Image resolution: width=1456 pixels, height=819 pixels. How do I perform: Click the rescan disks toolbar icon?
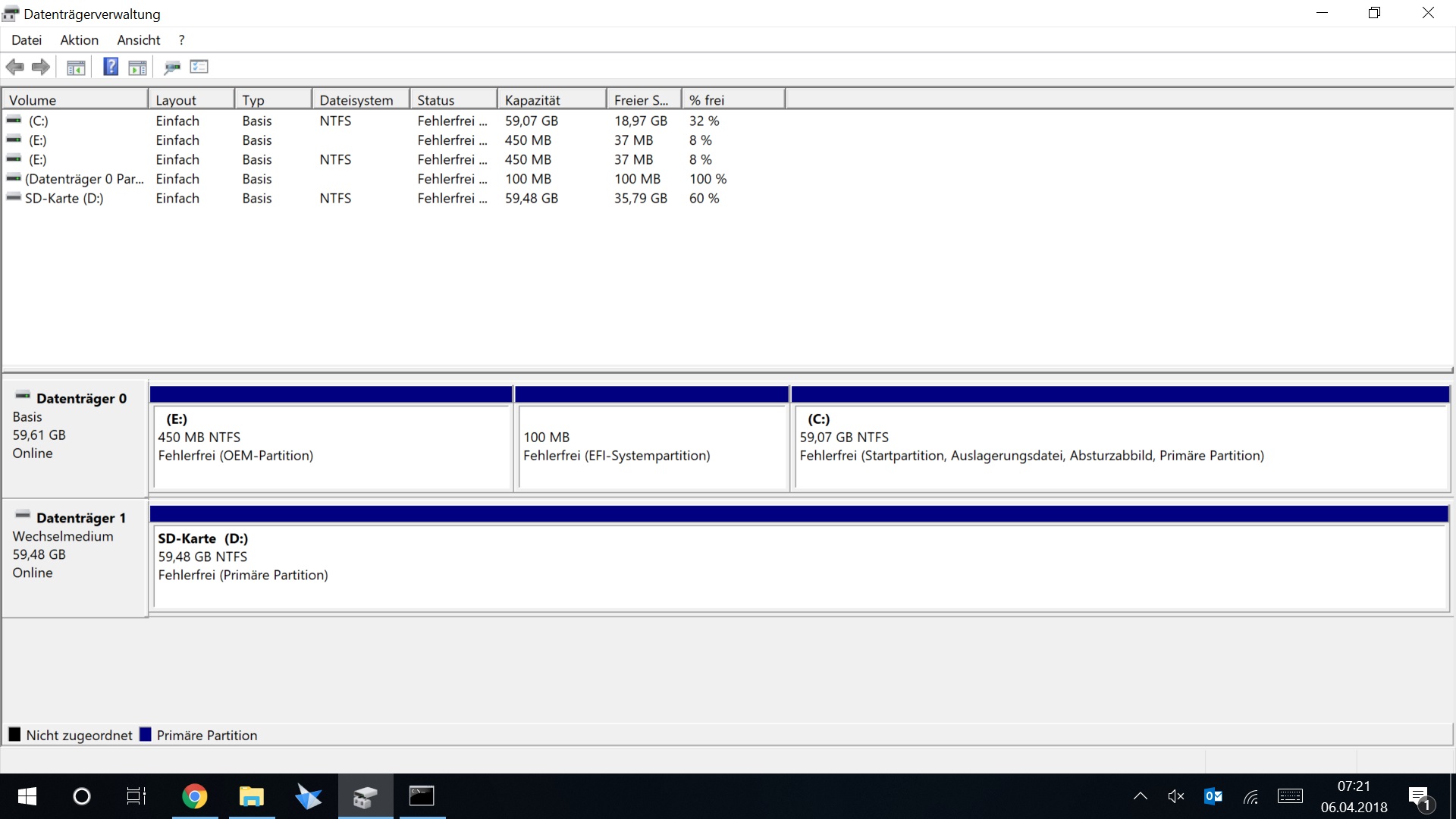coord(172,67)
